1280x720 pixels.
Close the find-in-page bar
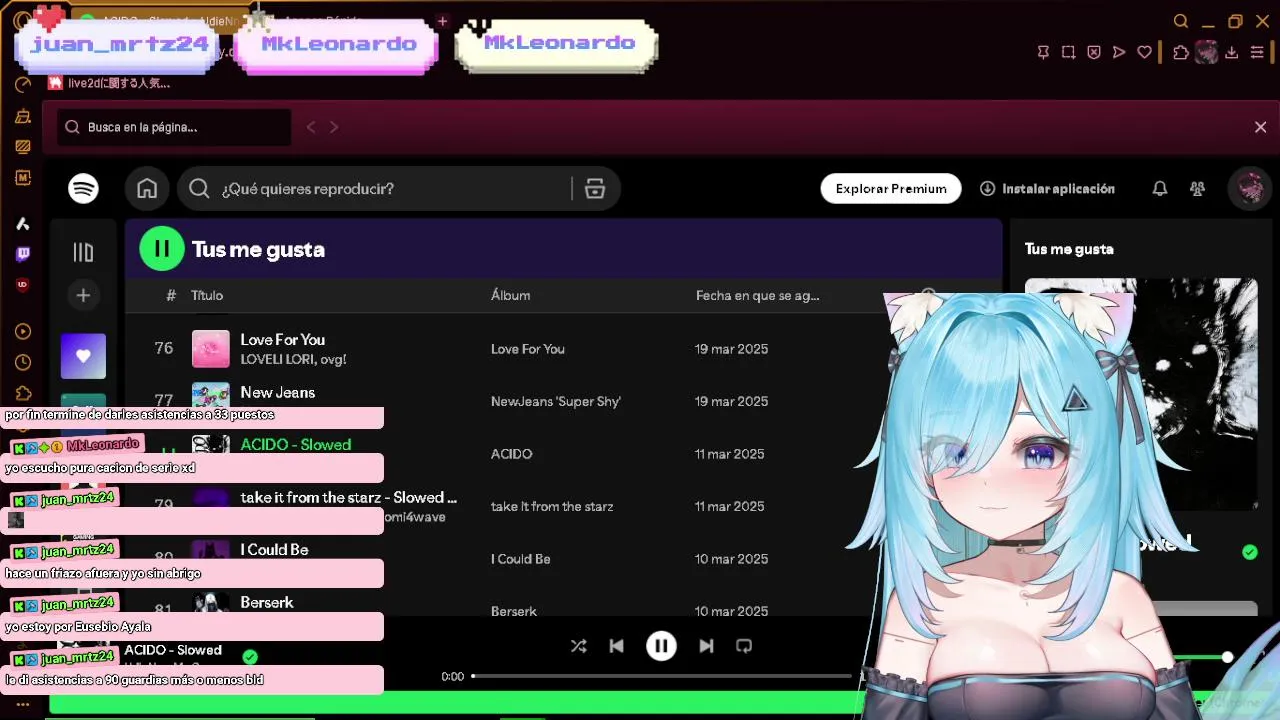(1260, 127)
